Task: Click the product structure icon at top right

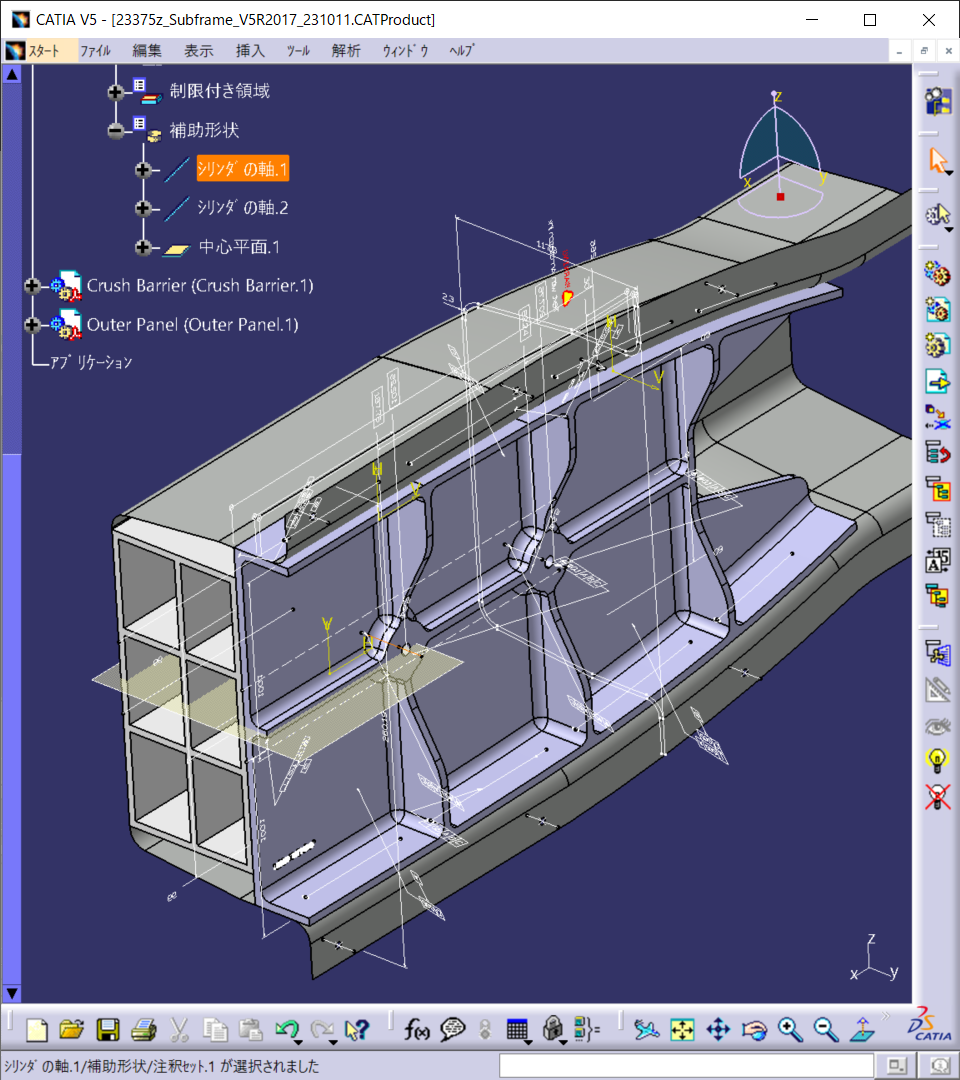Action: click(x=937, y=101)
